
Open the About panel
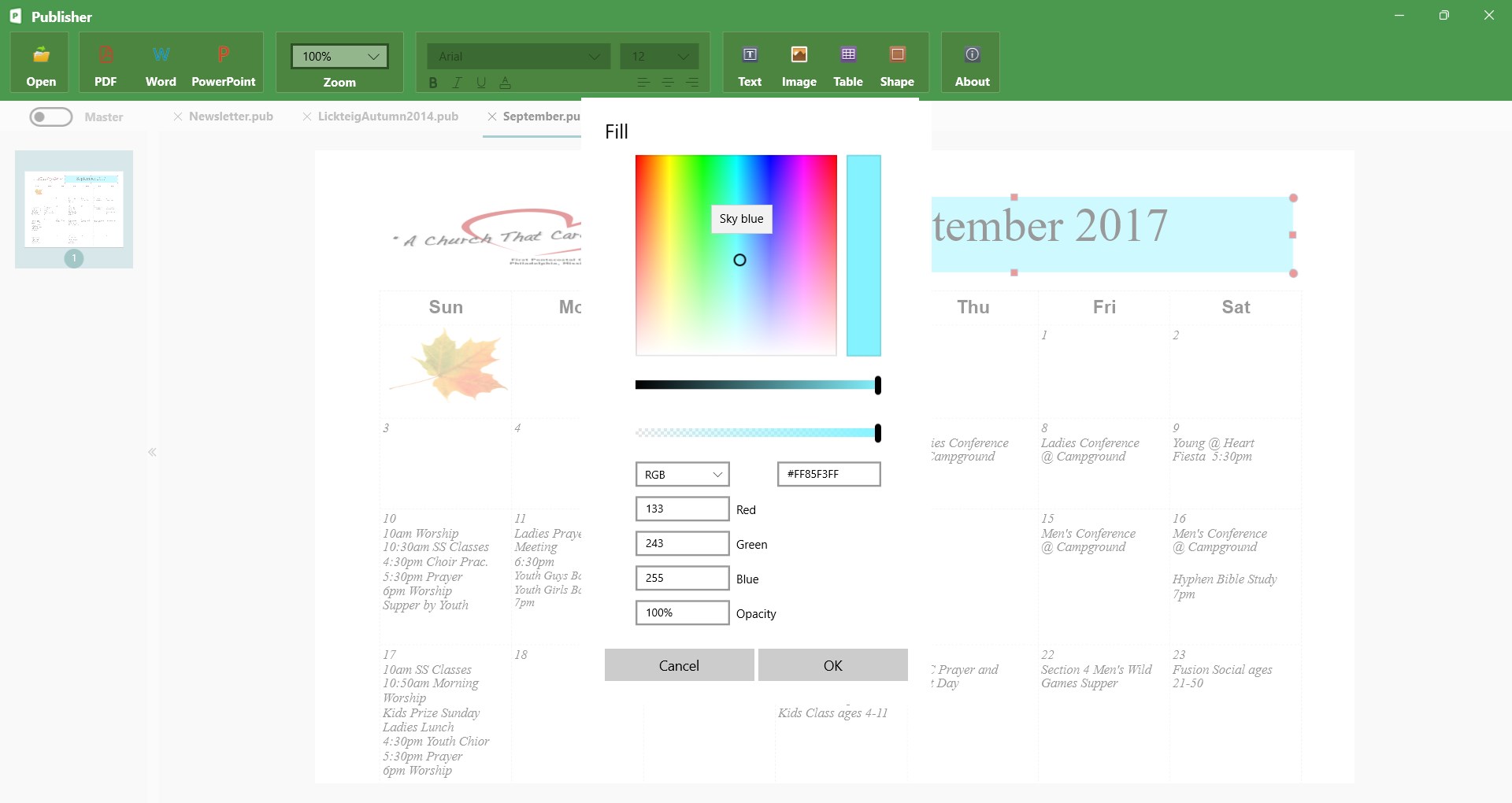(971, 62)
